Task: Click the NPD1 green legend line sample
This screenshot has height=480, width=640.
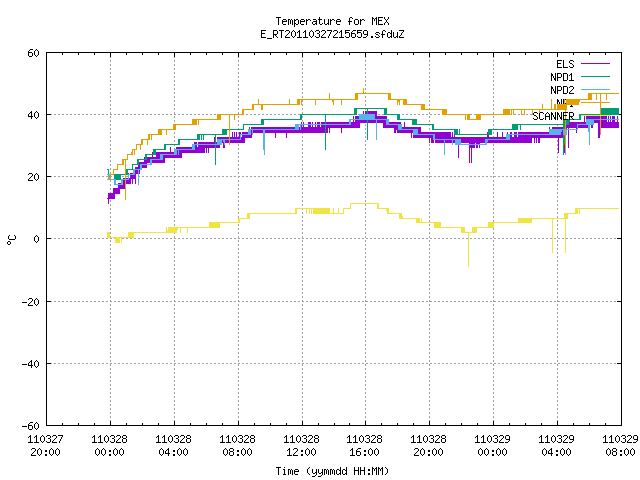Action: 595,76
